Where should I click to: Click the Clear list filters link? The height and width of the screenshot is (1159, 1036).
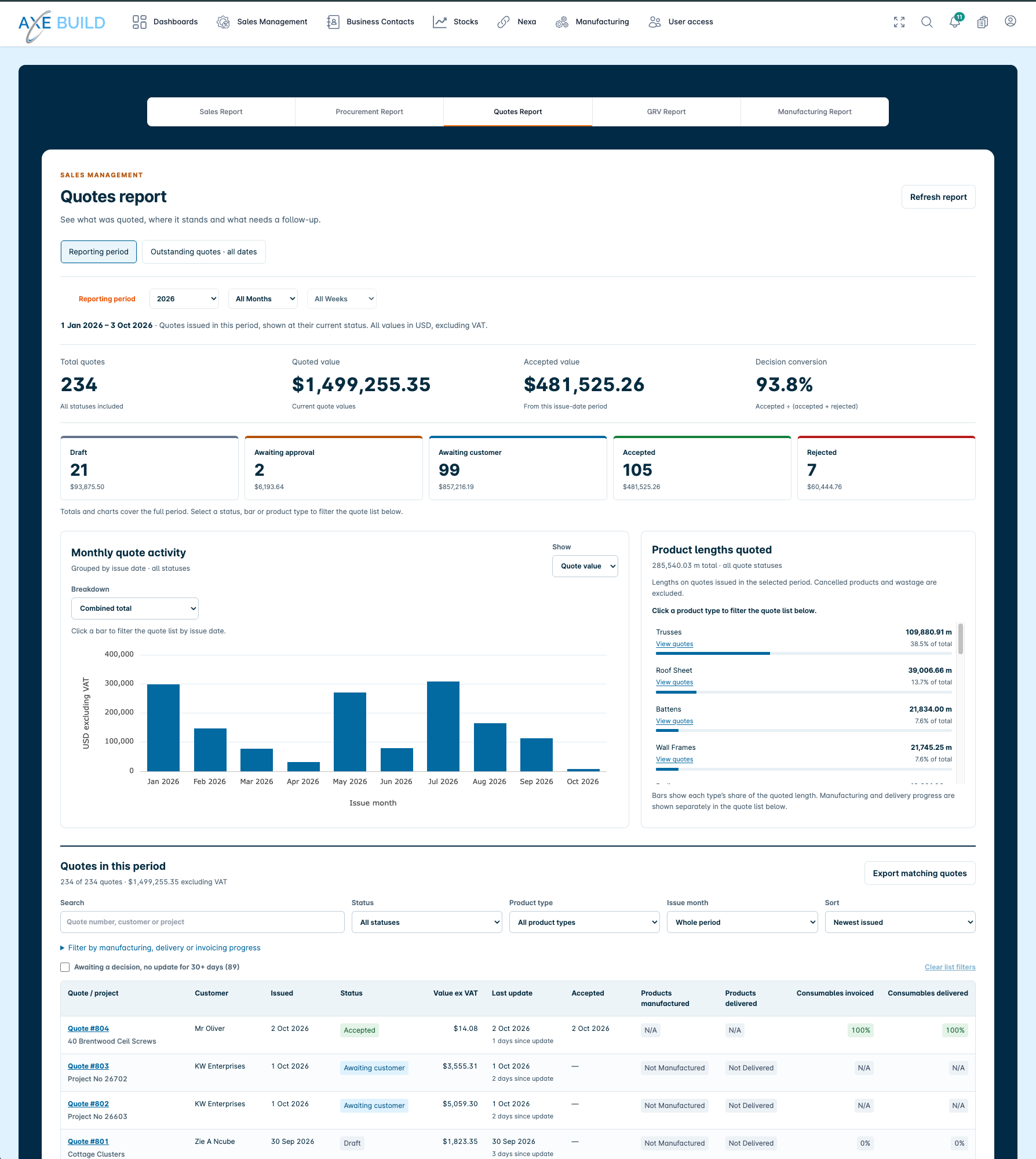click(950, 967)
